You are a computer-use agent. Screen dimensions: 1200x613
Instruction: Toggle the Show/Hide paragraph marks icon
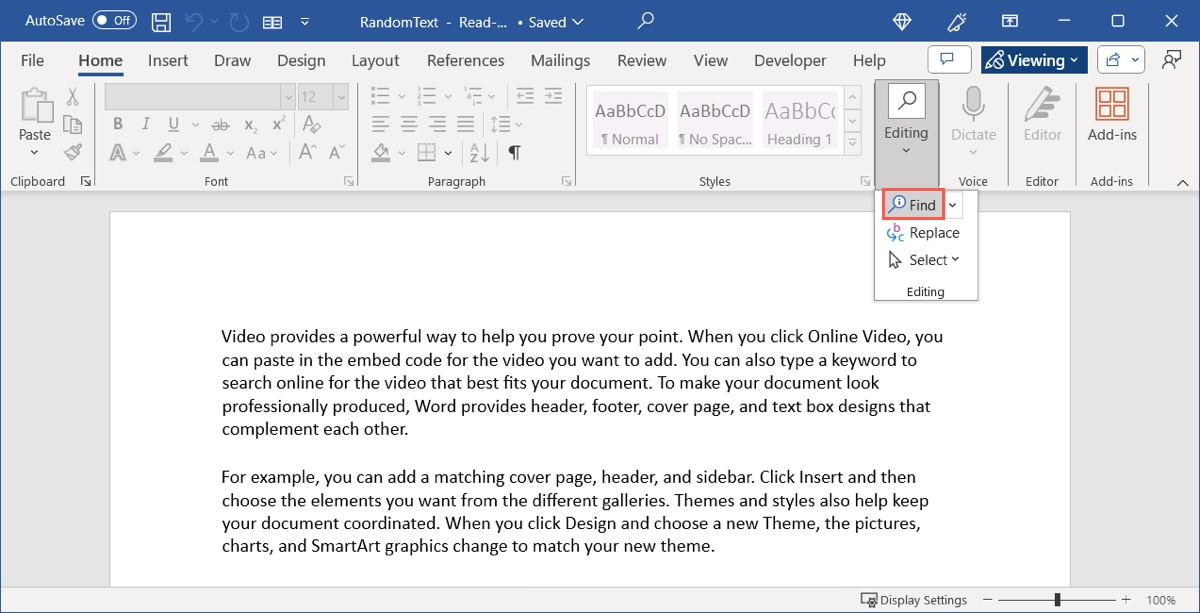click(x=516, y=152)
